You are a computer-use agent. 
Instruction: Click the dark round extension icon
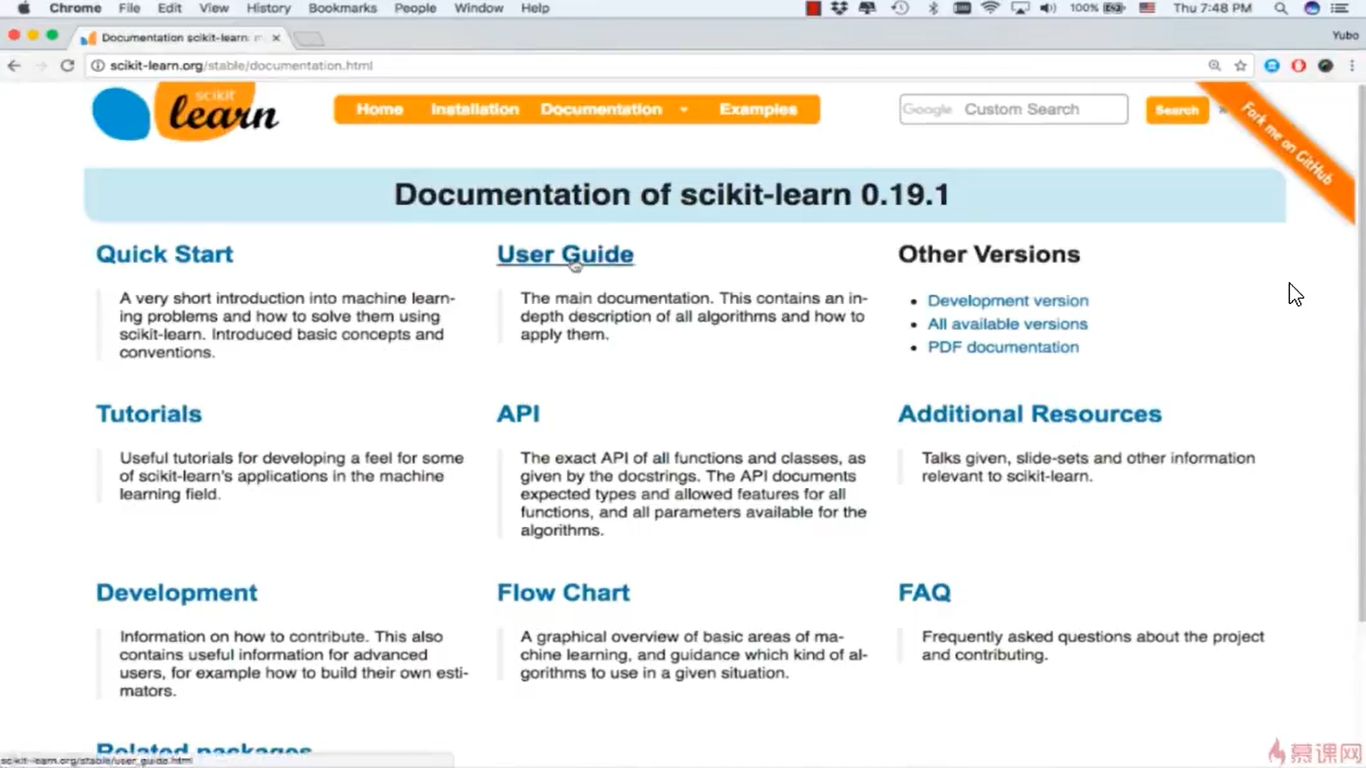coord(1325,66)
